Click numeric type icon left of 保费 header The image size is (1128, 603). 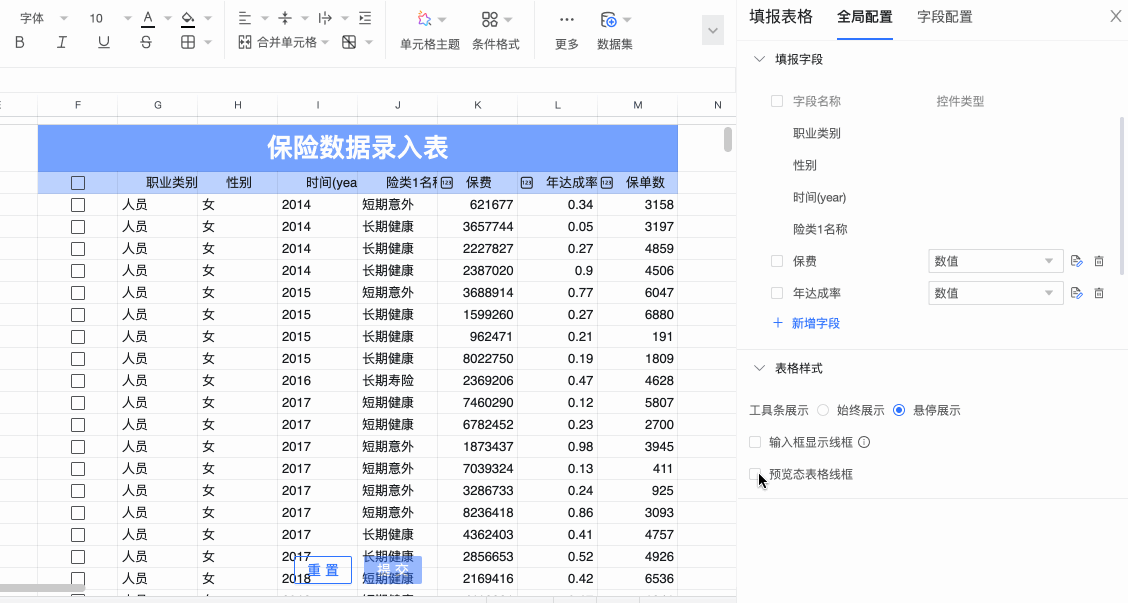point(447,183)
